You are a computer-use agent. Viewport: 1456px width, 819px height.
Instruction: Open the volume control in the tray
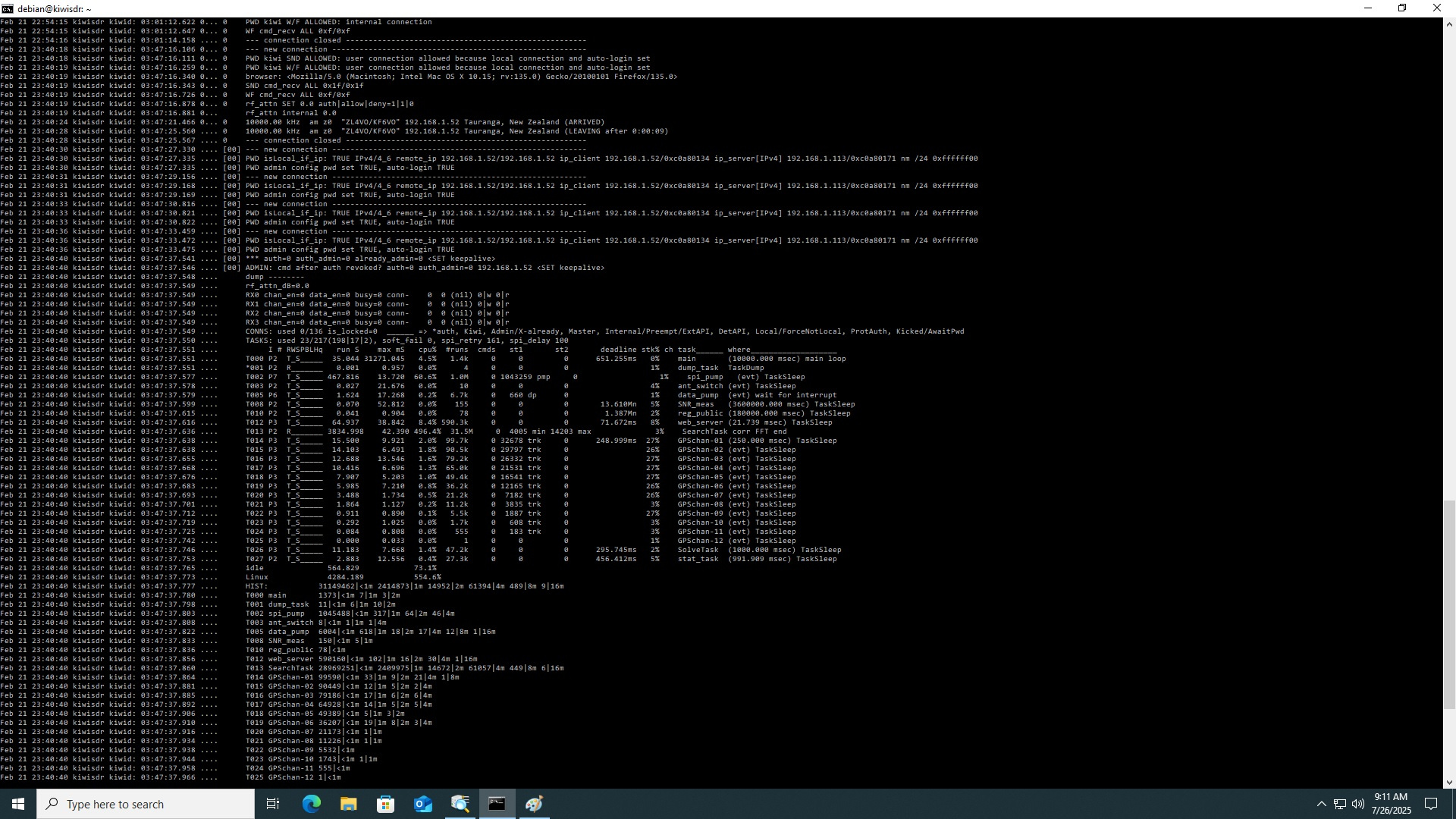(x=1358, y=804)
